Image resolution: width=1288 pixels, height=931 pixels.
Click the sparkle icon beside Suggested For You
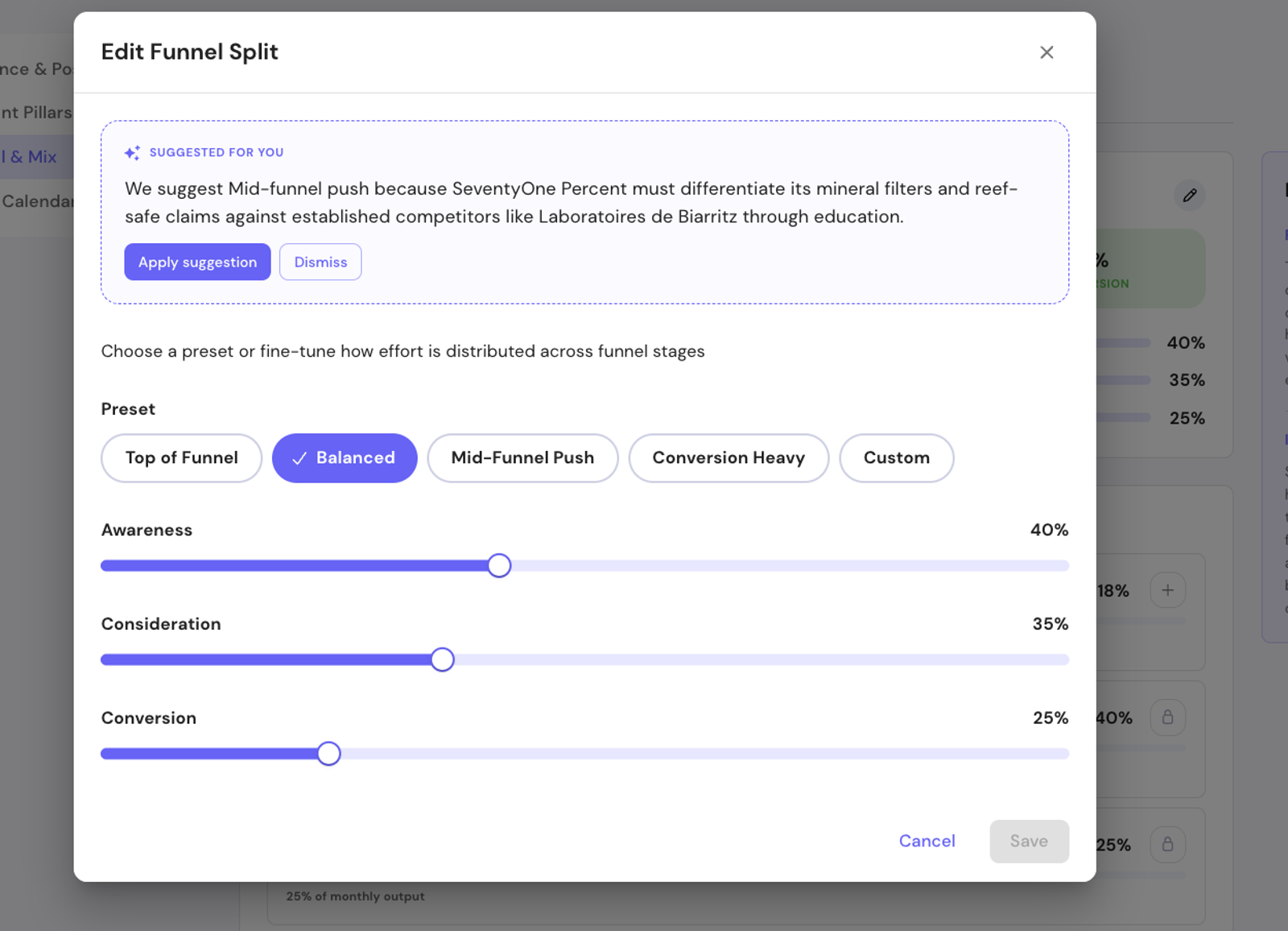click(132, 152)
